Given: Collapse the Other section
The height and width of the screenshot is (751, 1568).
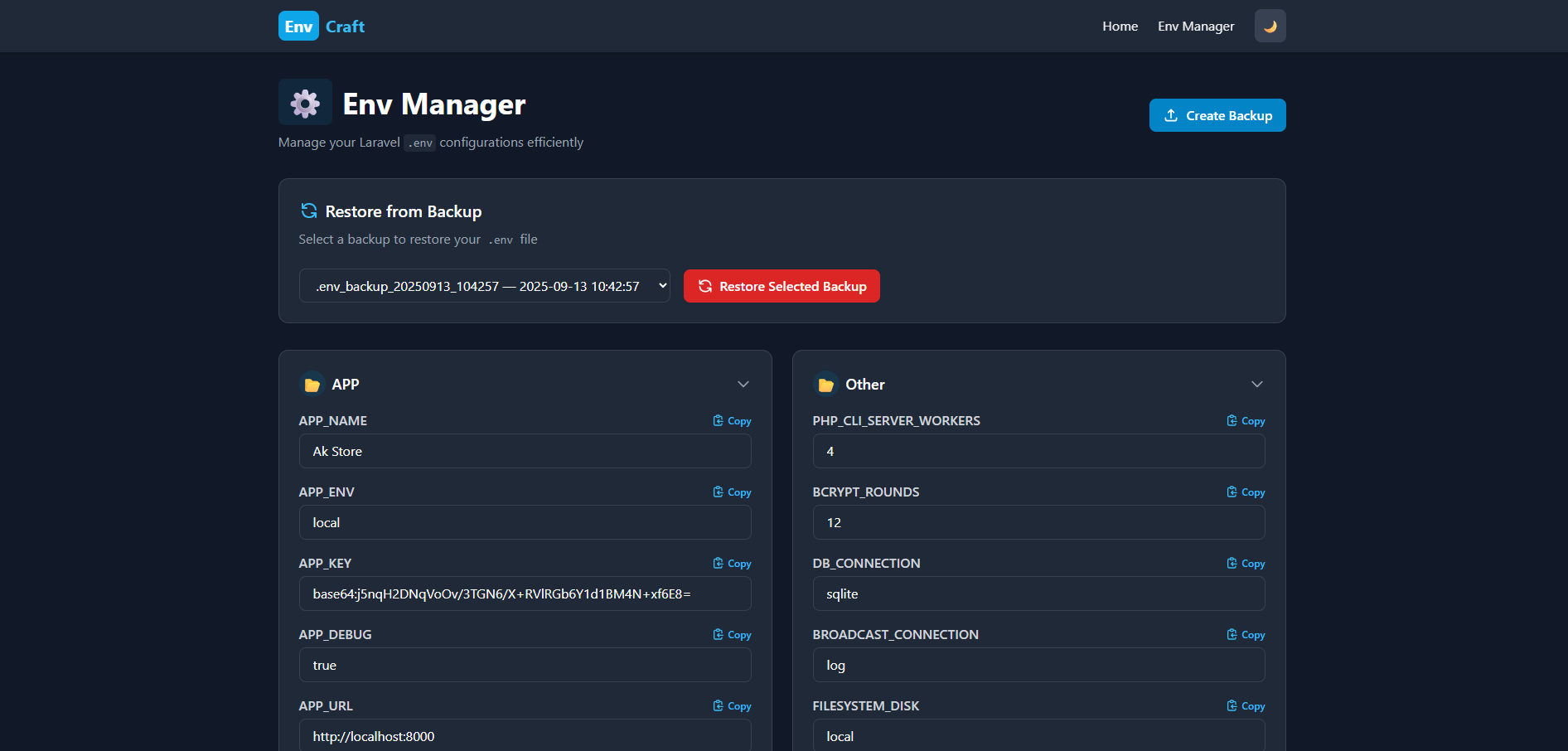Looking at the screenshot, I should pos(1256,384).
